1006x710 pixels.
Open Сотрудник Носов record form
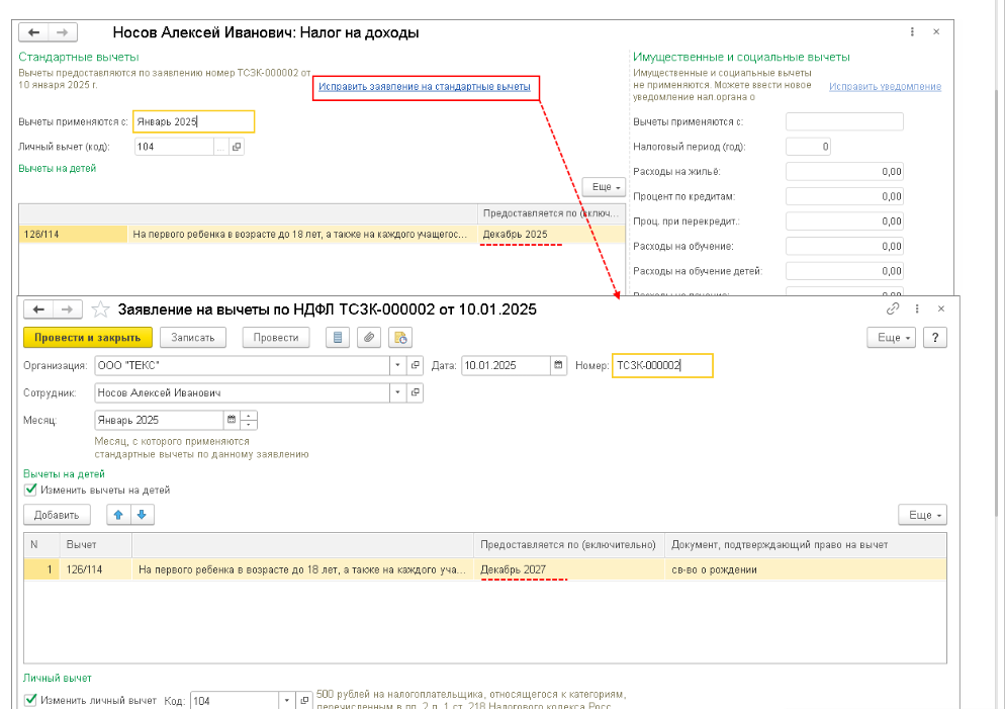pyautogui.click(x=415, y=393)
